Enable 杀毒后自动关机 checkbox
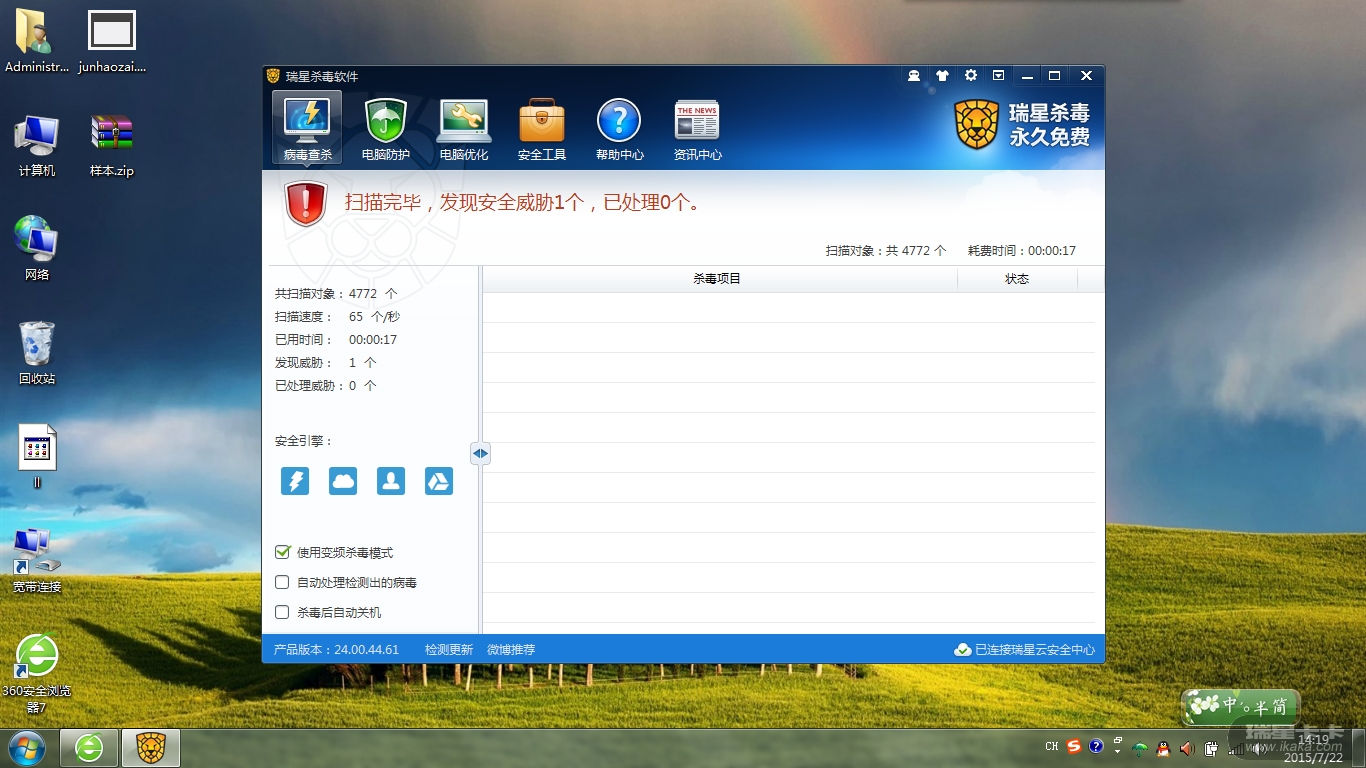 [x=282, y=612]
